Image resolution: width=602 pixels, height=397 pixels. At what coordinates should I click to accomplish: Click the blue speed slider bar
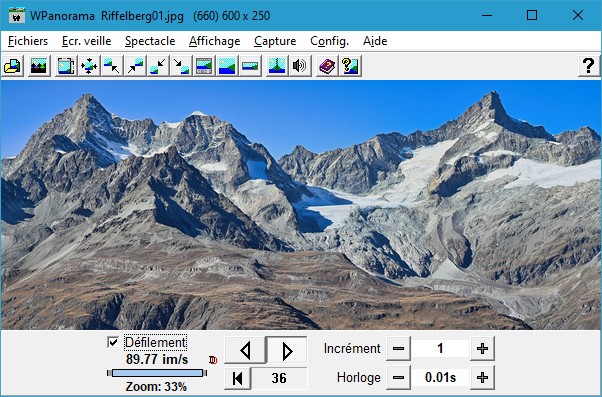click(x=157, y=373)
